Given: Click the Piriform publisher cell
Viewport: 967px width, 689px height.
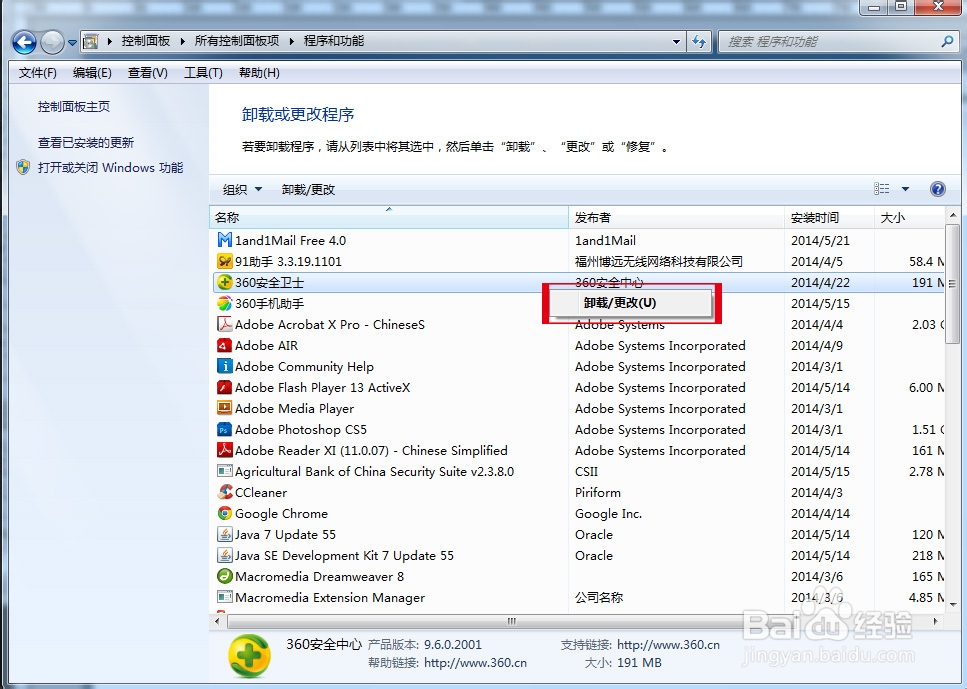Looking at the screenshot, I should [x=598, y=492].
